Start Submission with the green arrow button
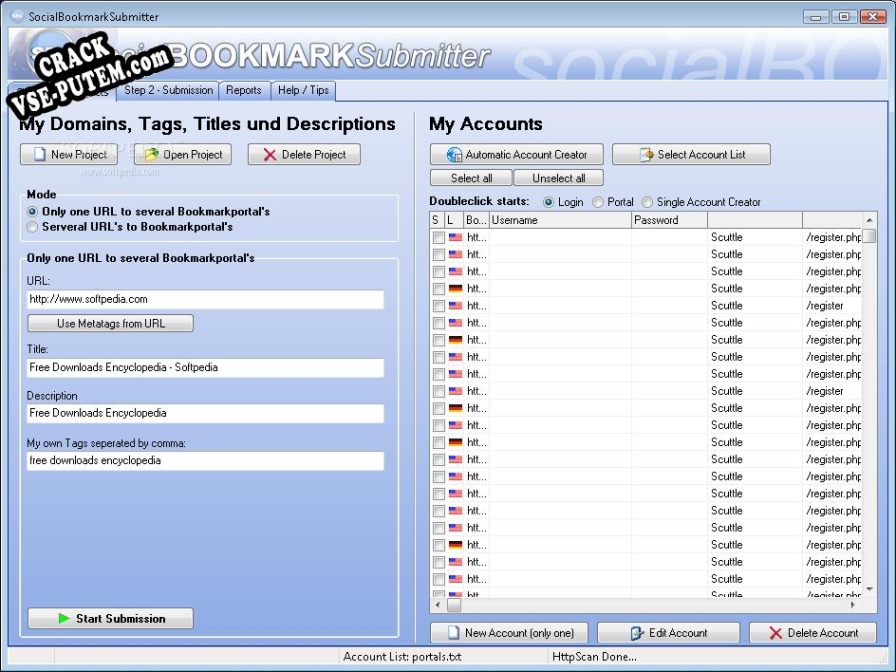 [110, 618]
